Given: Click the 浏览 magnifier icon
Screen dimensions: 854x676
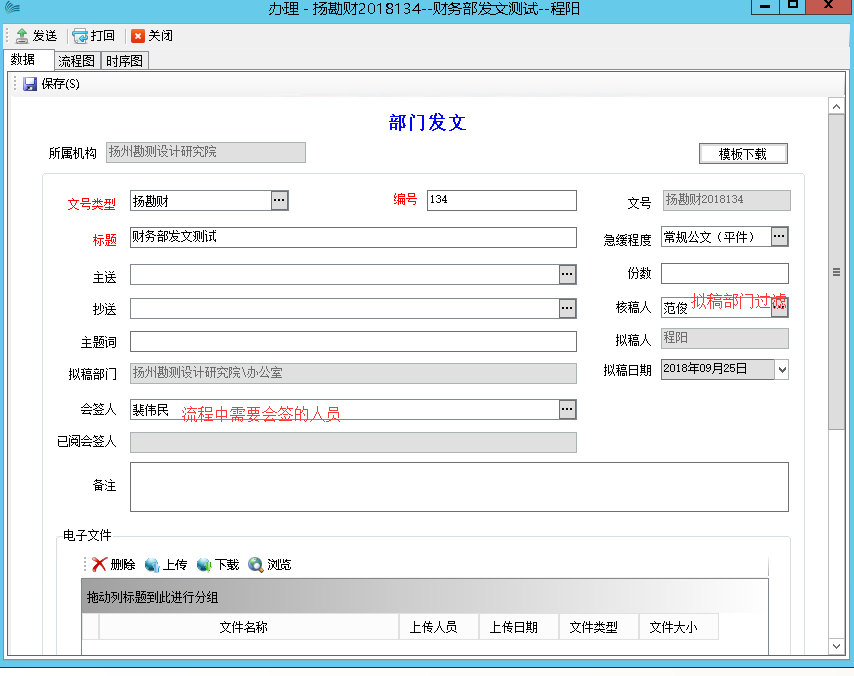Looking at the screenshot, I should tap(255, 564).
